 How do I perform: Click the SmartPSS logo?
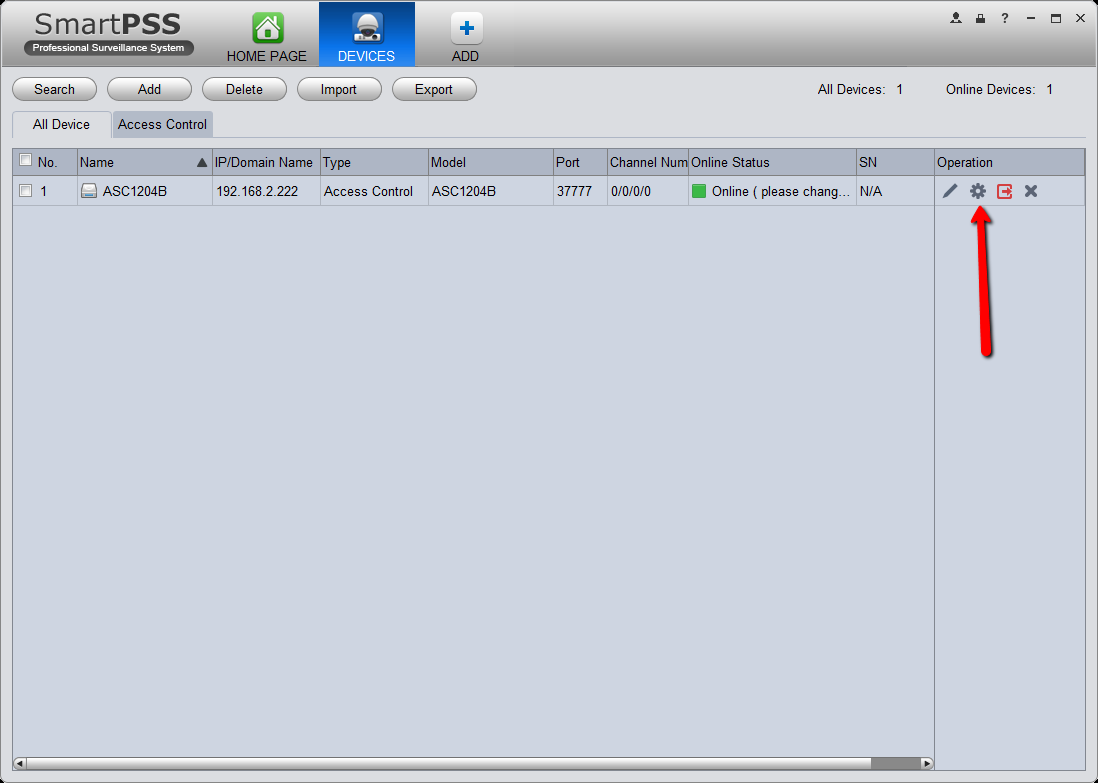109,34
